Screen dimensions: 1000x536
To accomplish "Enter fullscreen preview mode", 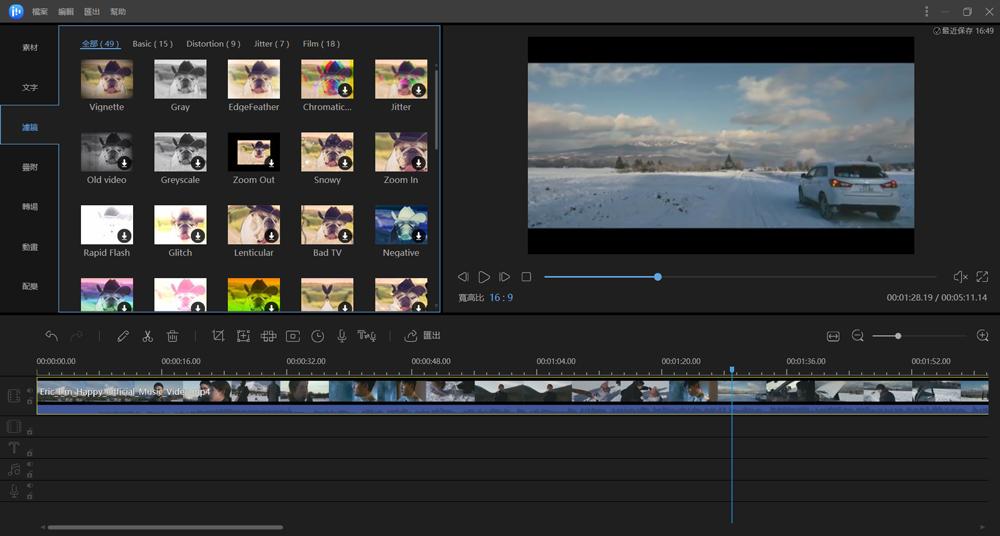I will point(982,277).
